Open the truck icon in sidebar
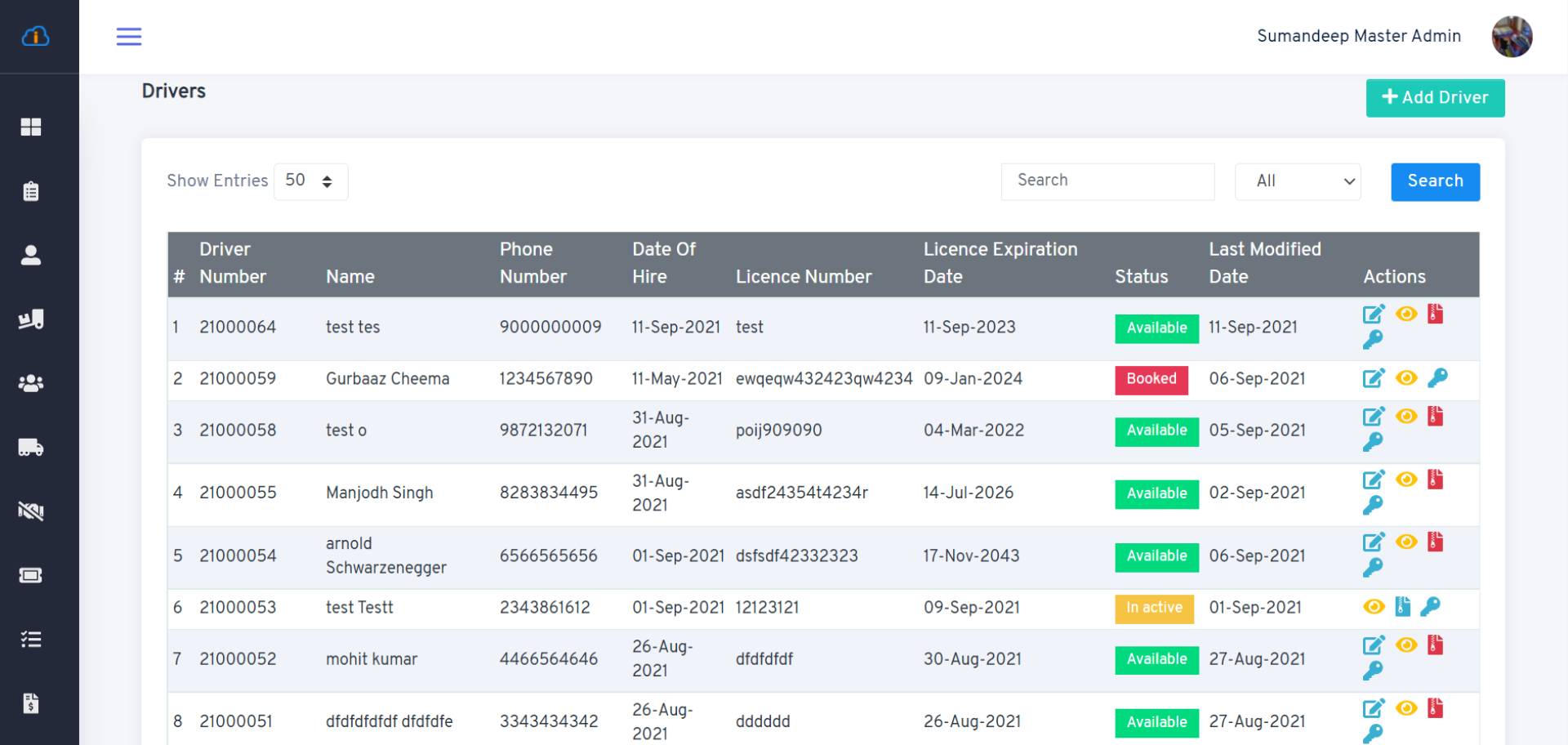Image resolution: width=1568 pixels, height=745 pixels. [31, 448]
